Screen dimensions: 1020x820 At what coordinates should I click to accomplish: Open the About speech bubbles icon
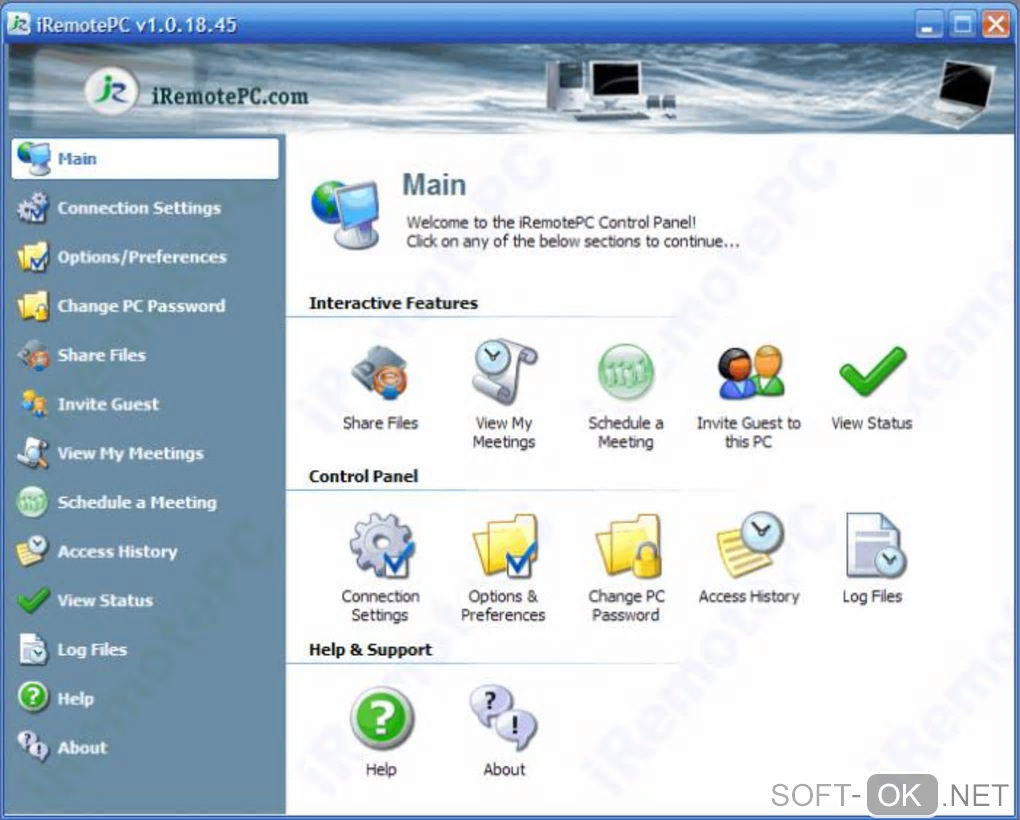click(x=503, y=717)
